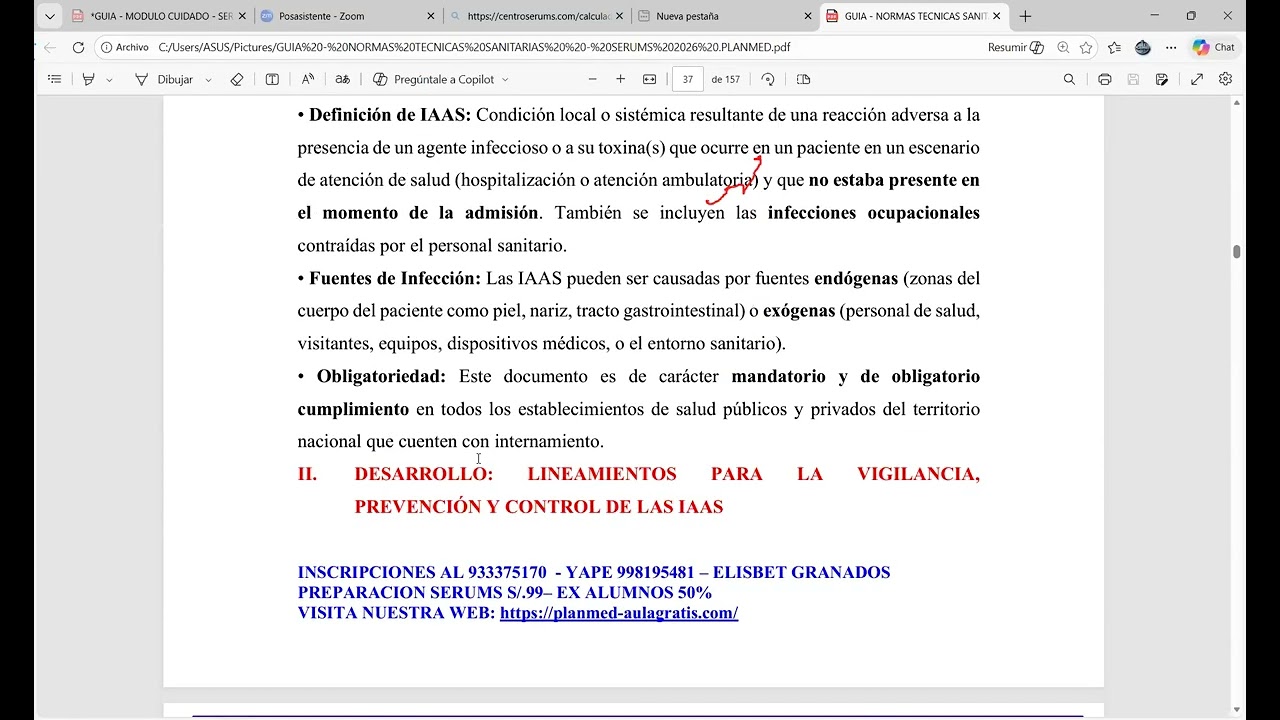The height and width of the screenshot is (720, 1280).
Task: Expand highlight color options dropdown
Action: [x=109, y=79]
